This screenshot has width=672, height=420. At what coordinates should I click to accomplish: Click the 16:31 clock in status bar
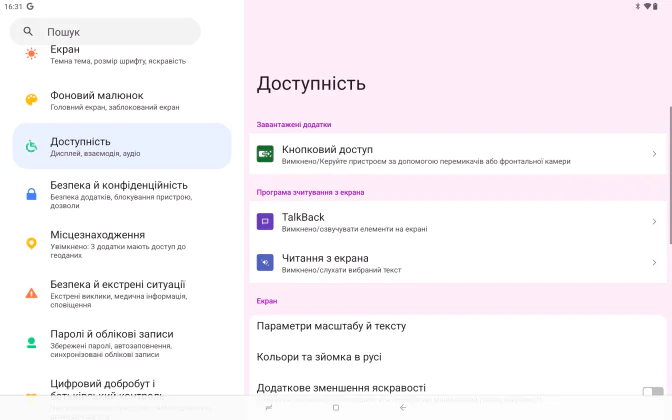(13, 6)
